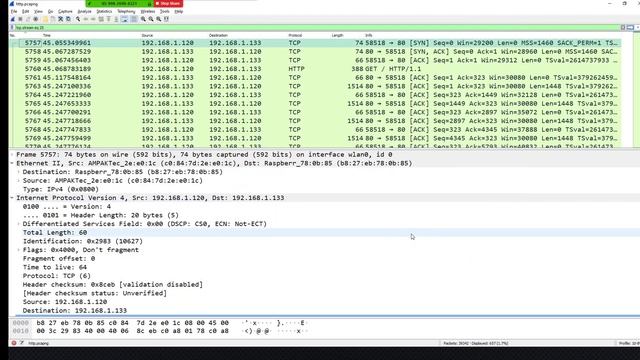
Task: Open the Statistics menu
Action: pos(104,11)
